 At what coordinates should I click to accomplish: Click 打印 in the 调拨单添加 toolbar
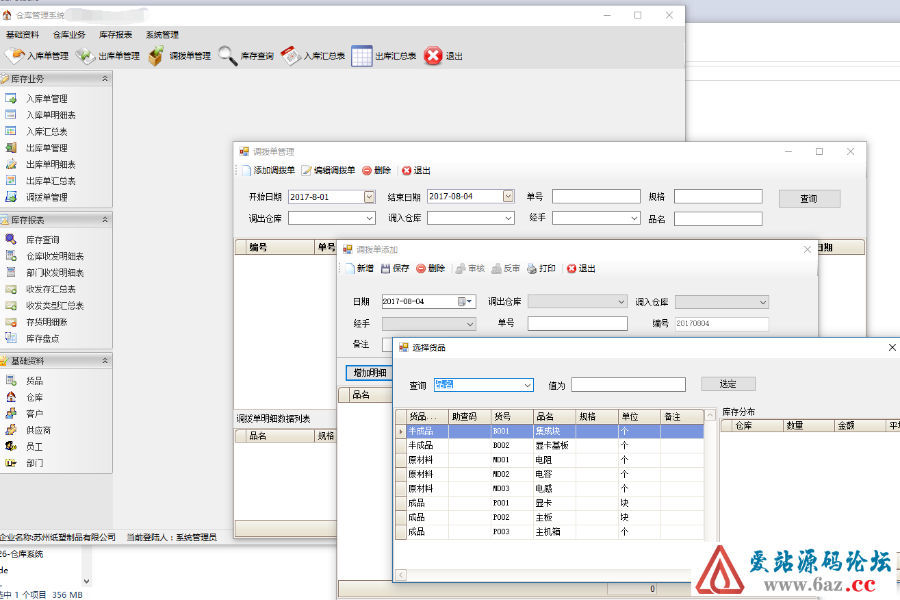click(541, 269)
